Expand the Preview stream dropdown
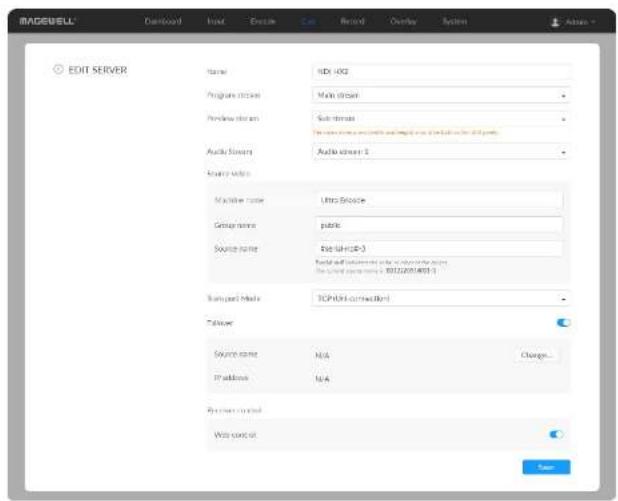This screenshot has width=618, height=501. [x=441, y=119]
